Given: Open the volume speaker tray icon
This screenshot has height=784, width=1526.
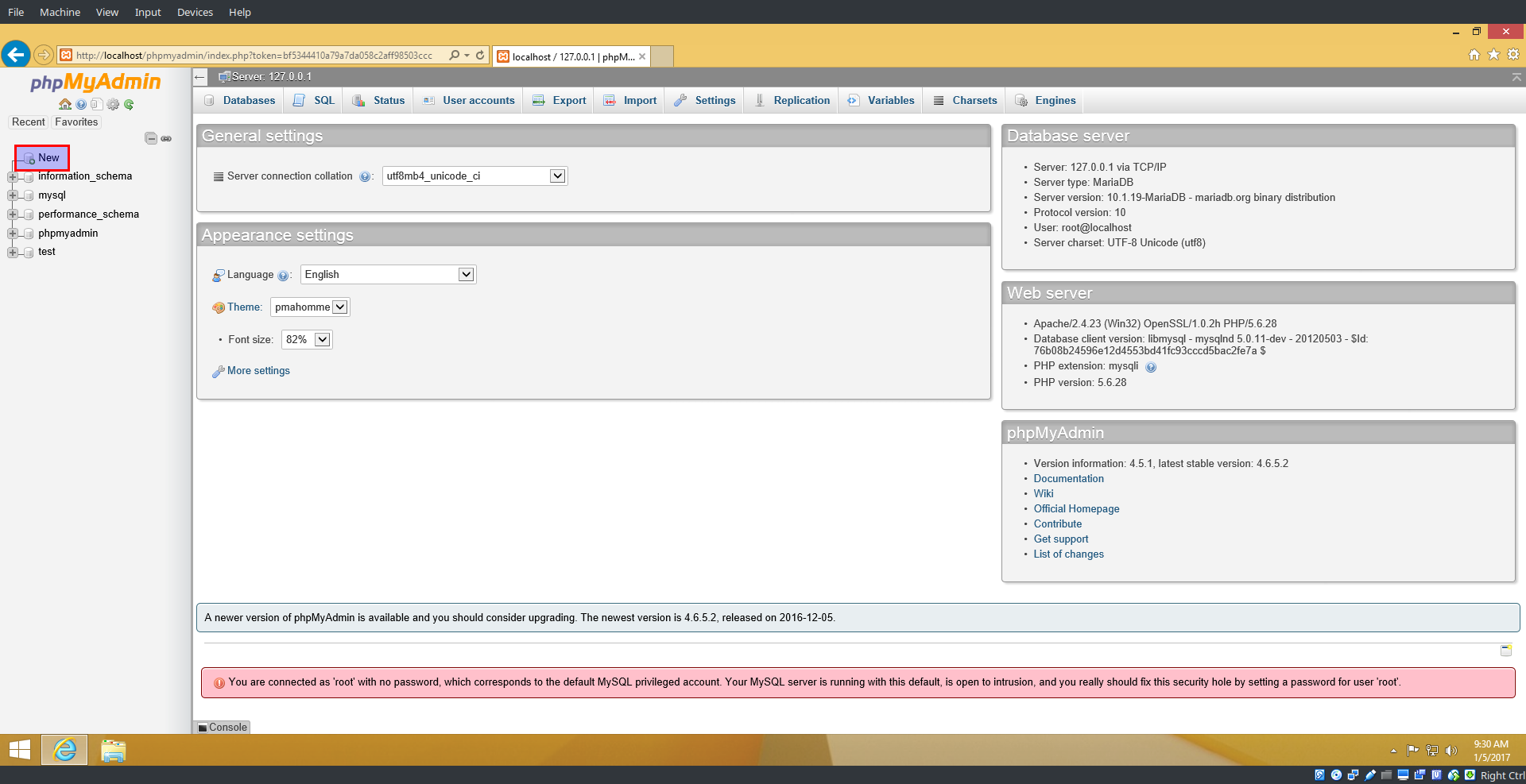Looking at the screenshot, I should [1451, 750].
